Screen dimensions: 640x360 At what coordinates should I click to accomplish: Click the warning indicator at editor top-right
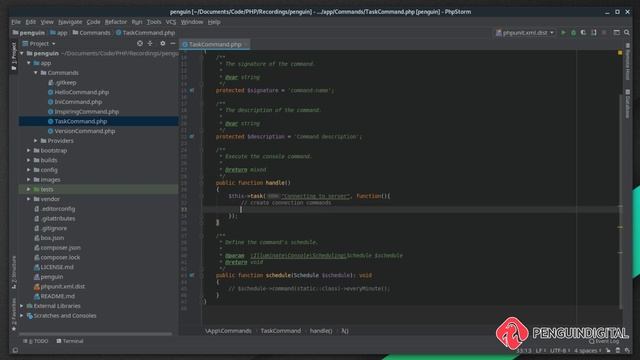620,53
